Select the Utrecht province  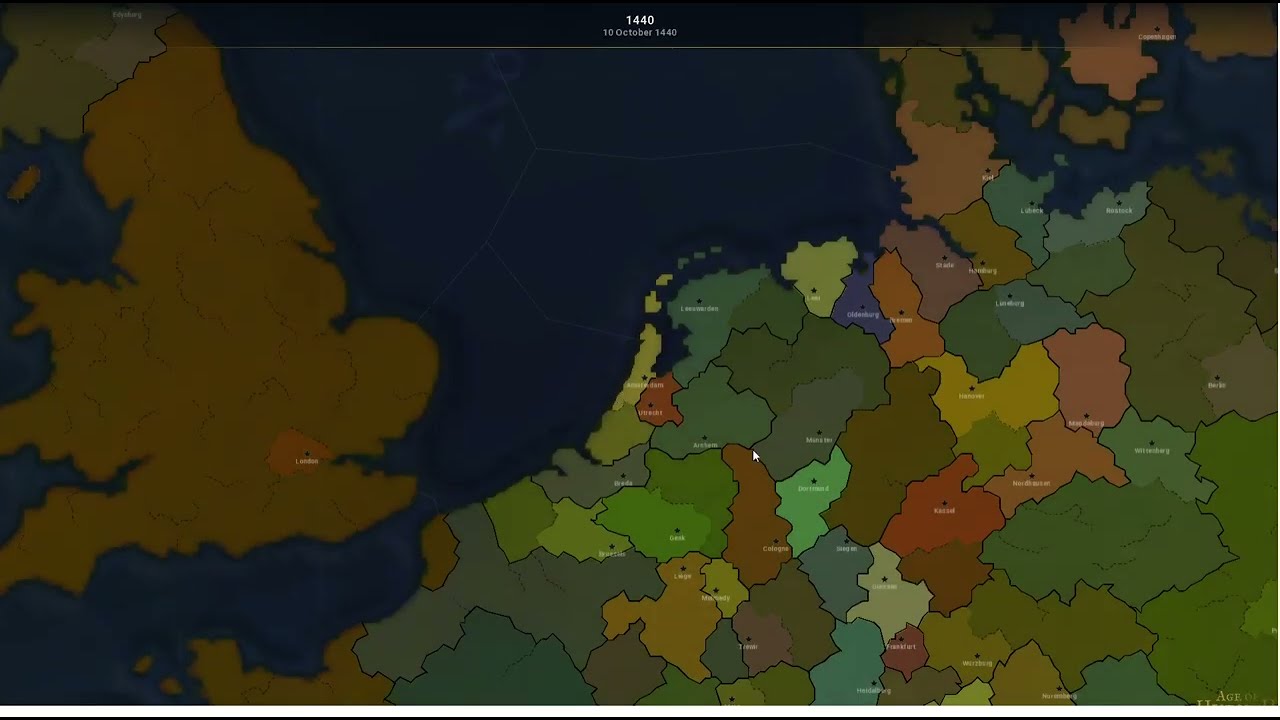pyautogui.click(x=660, y=400)
